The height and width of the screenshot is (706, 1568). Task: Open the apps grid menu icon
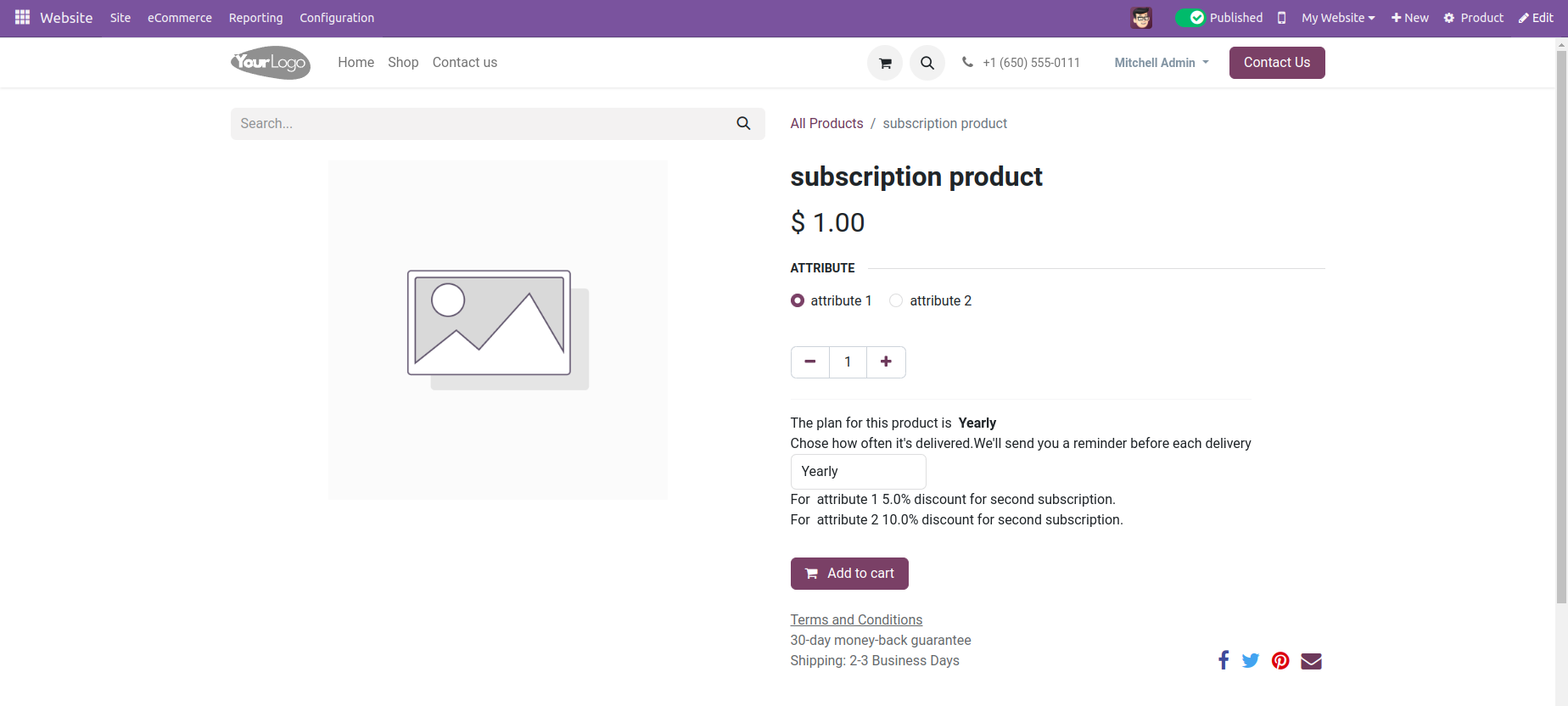(x=22, y=18)
